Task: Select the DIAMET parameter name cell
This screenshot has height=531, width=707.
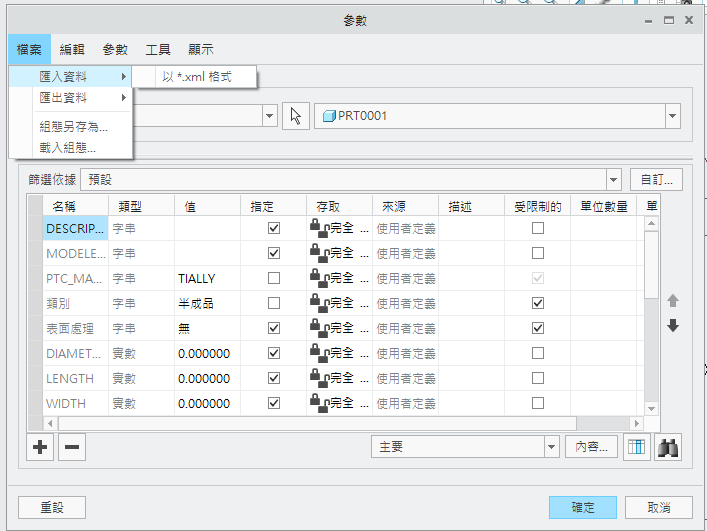Action: pos(75,353)
